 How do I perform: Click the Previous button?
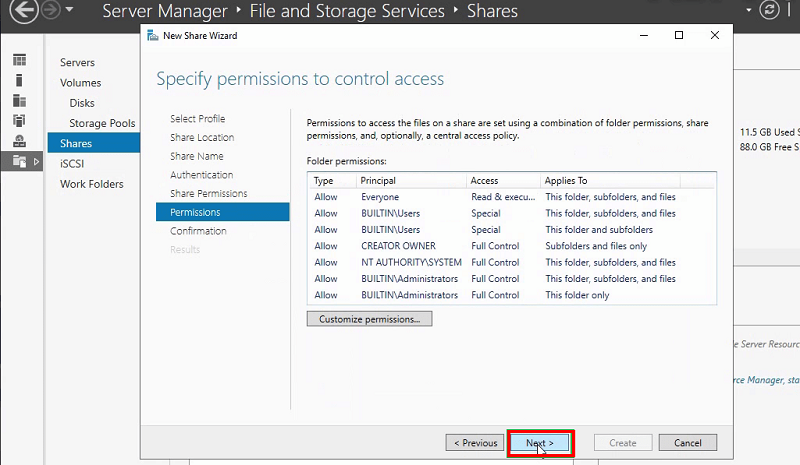click(x=476, y=443)
